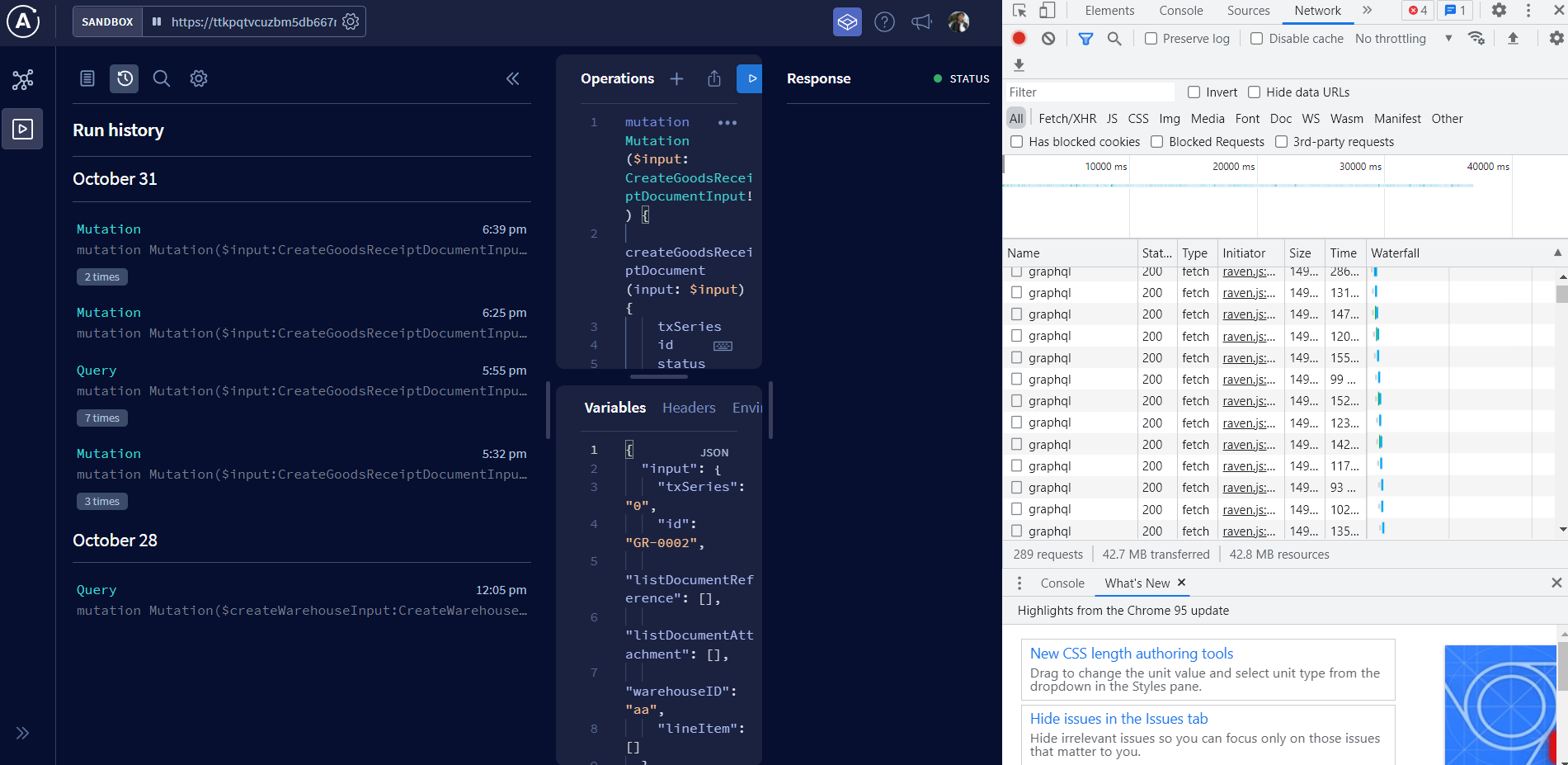Collapse the Explorer panel with the double chevron

[512, 78]
